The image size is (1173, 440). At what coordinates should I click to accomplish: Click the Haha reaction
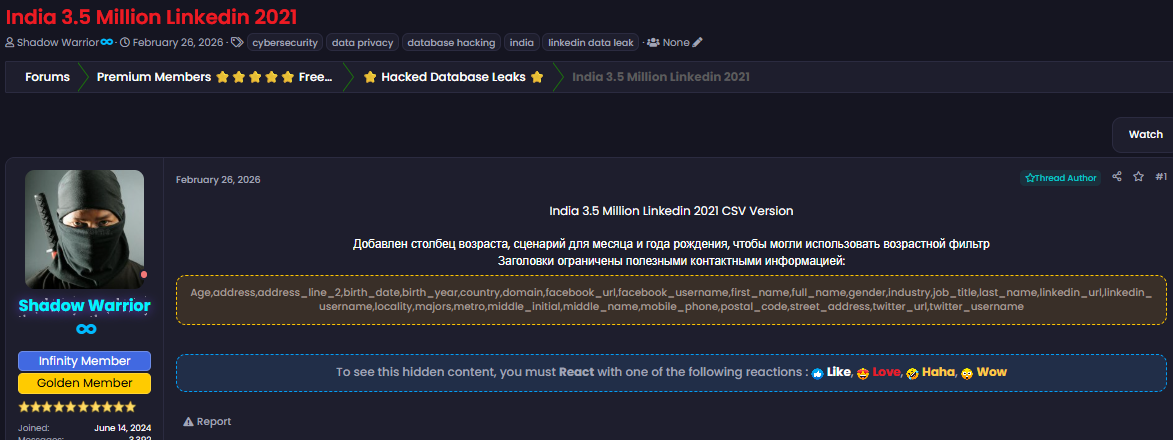930,372
